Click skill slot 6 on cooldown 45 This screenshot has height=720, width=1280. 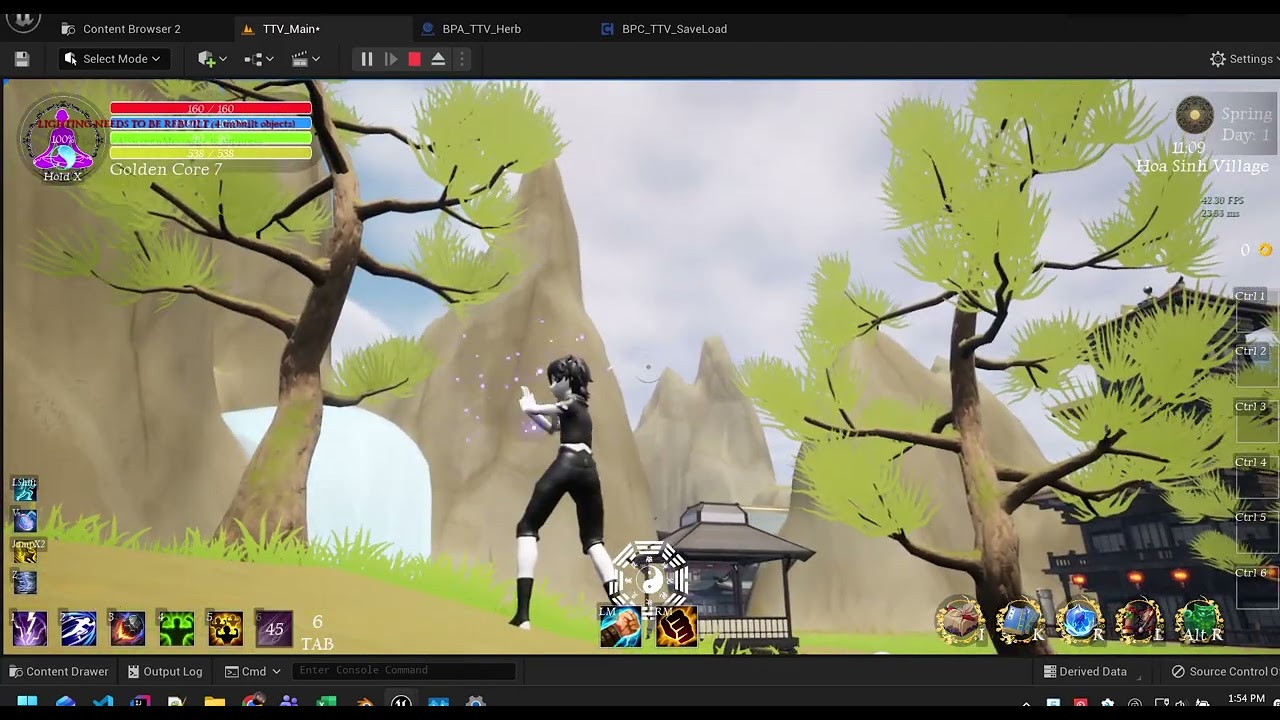tap(274, 629)
